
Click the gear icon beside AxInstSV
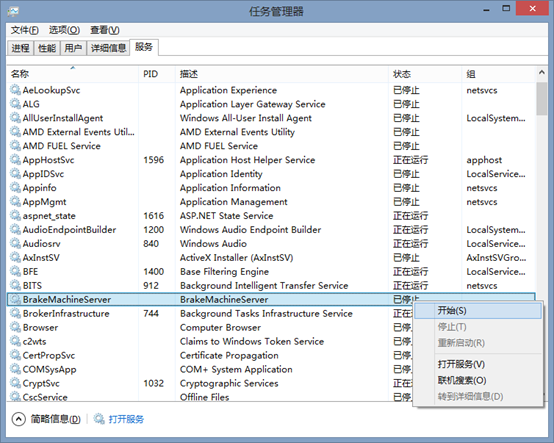tap(15, 257)
